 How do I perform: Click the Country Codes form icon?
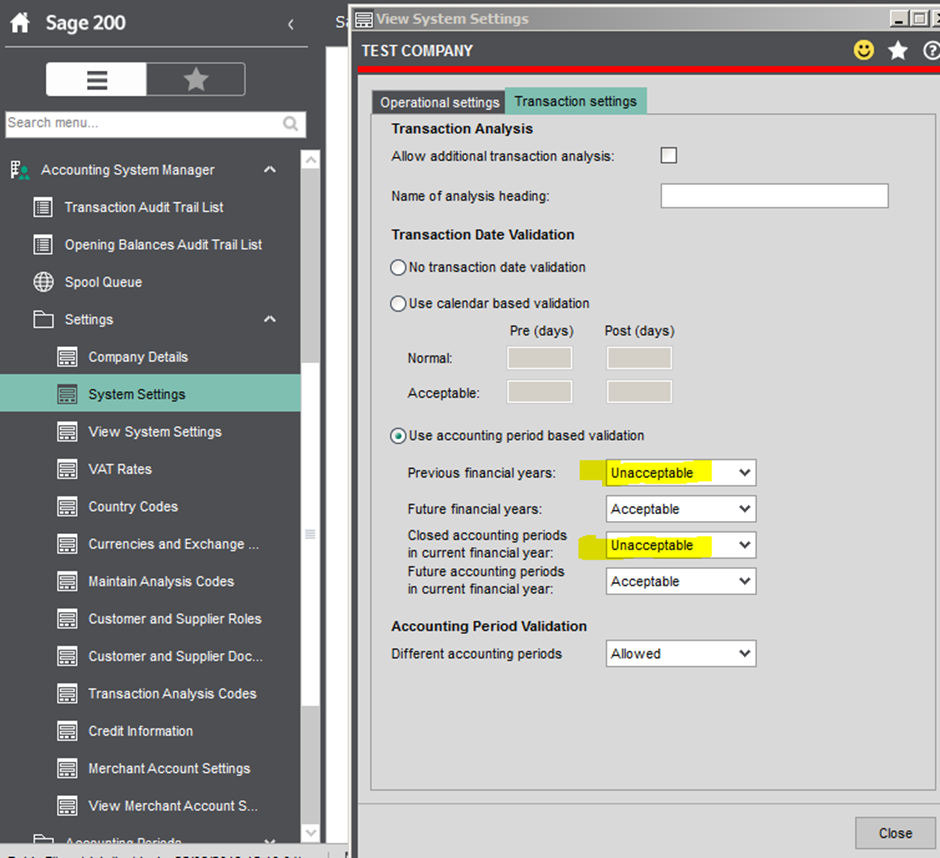pyautogui.click(x=67, y=507)
